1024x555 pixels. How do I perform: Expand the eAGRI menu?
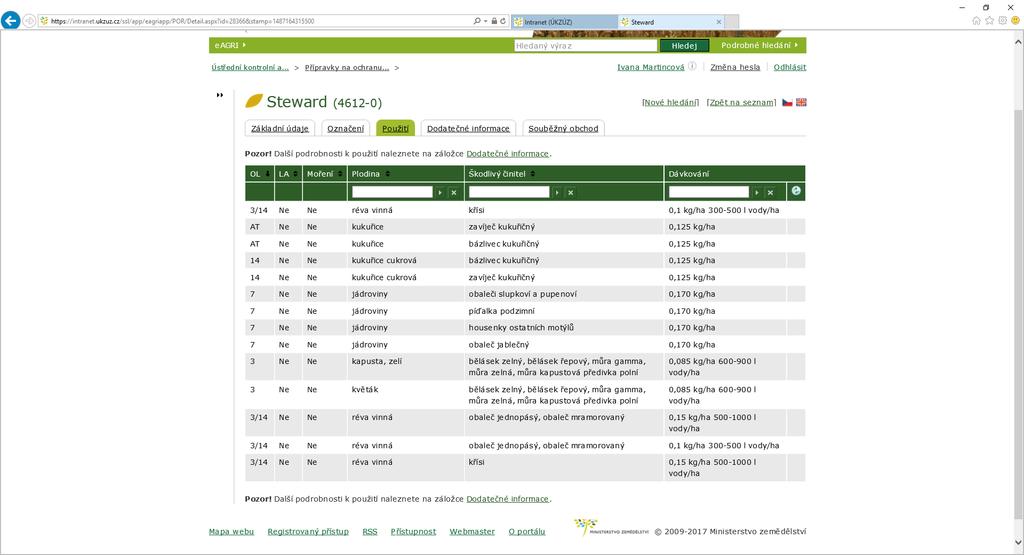pyautogui.click(x=230, y=45)
